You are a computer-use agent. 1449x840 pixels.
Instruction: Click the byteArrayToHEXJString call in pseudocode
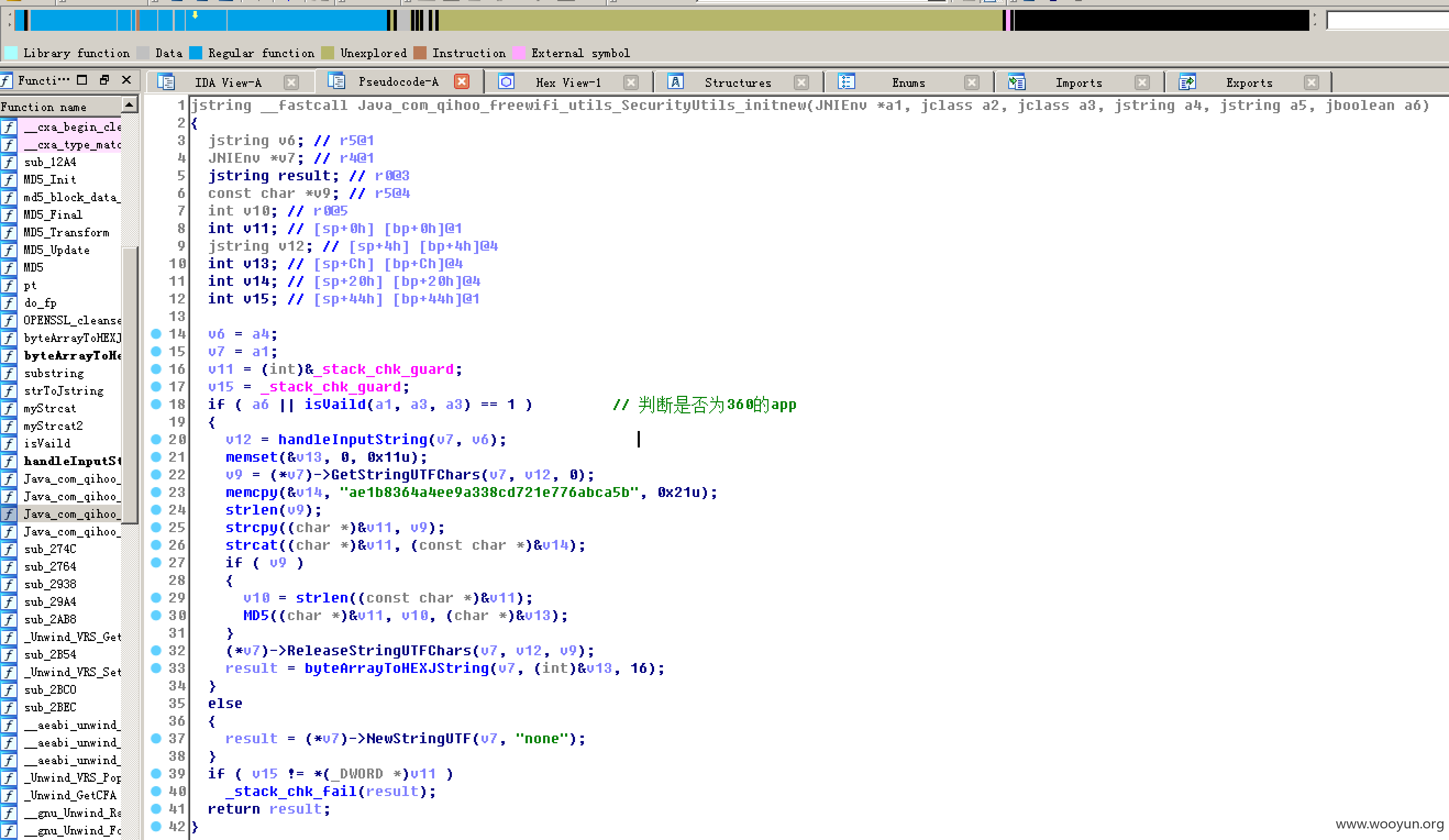click(396, 668)
